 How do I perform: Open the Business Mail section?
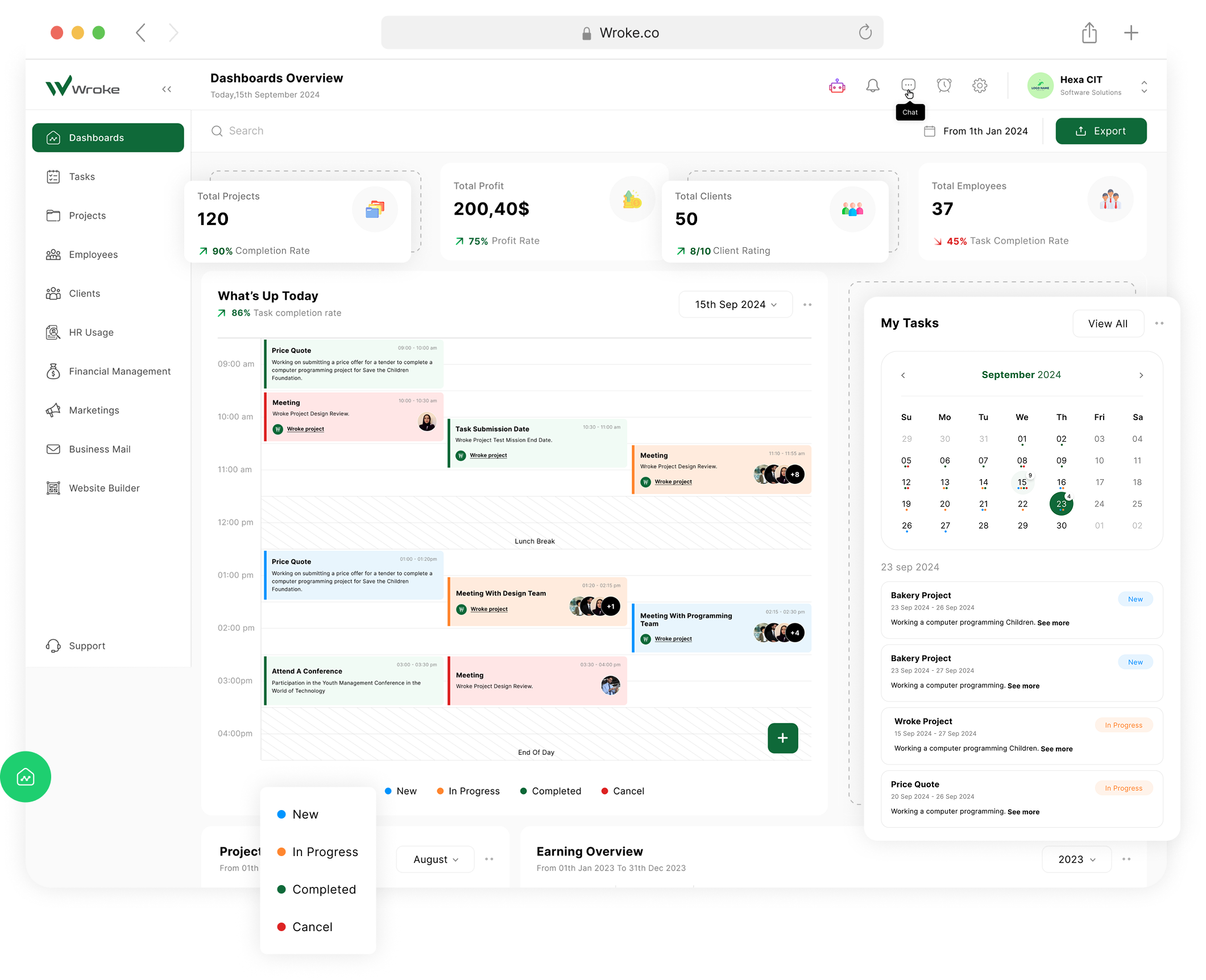tap(99, 449)
